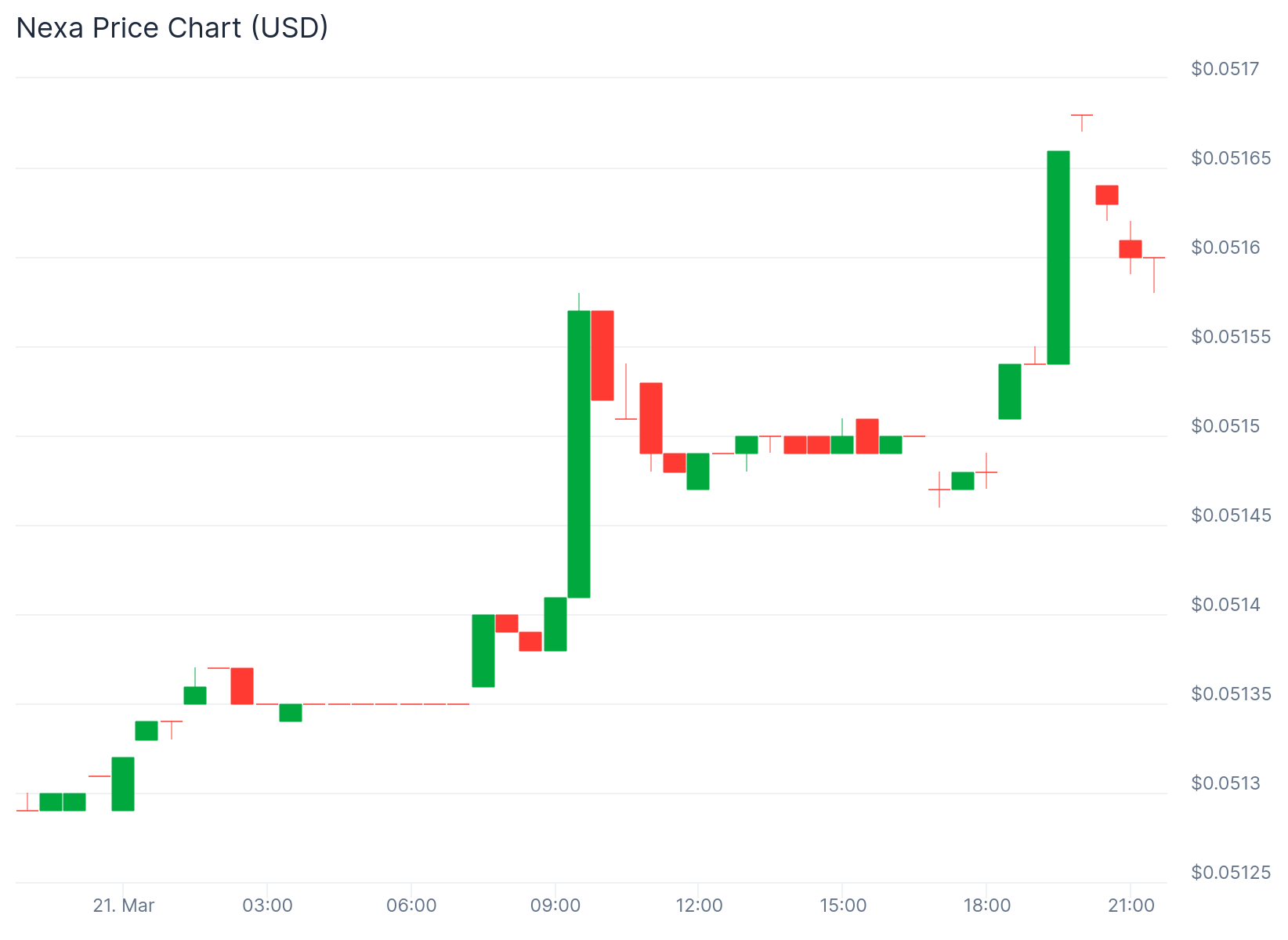Click the $0.0515 price axis label

(x=1225, y=426)
